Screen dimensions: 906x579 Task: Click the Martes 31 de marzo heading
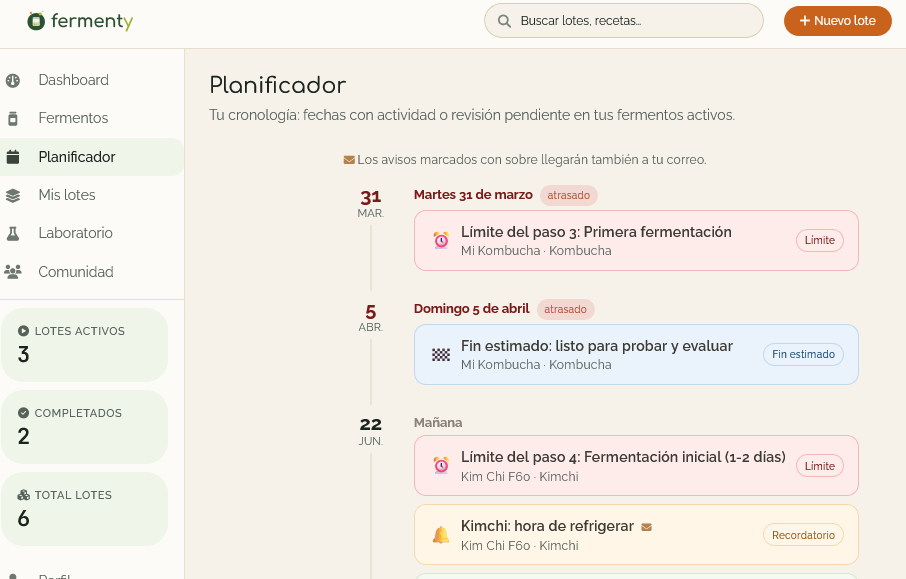pos(473,195)
